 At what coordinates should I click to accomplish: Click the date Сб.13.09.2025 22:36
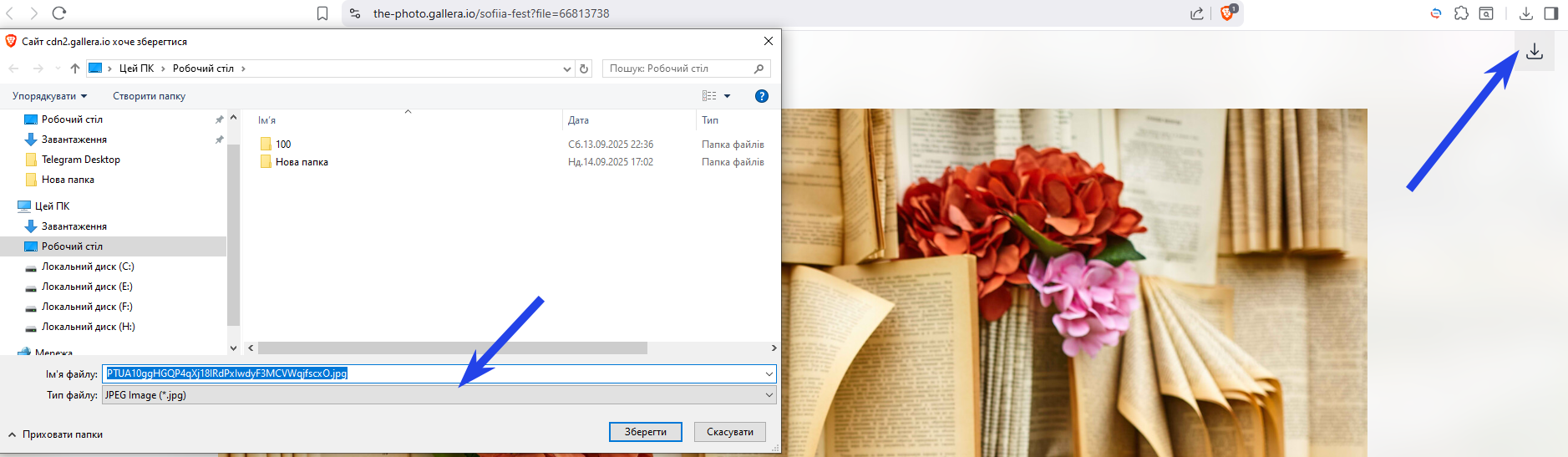click(x=611, y=145)
